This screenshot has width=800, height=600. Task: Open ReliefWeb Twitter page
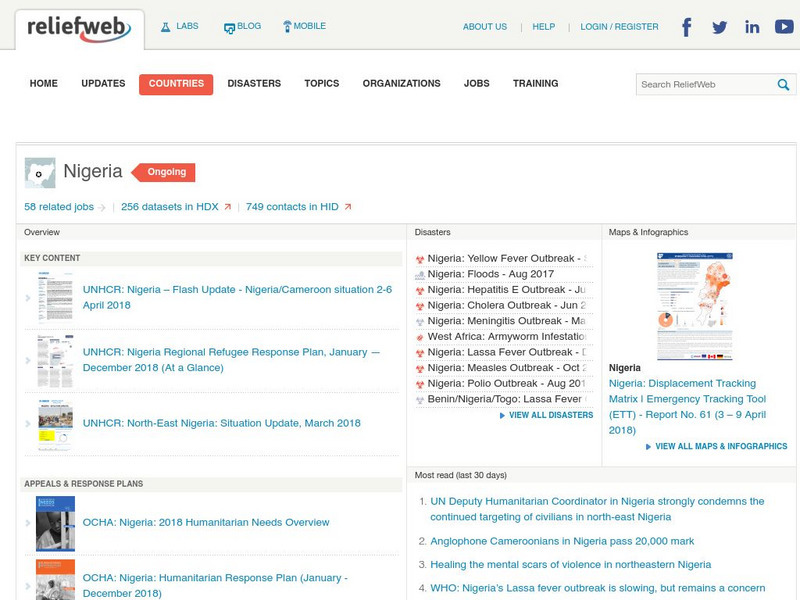(x=719, y=27)
